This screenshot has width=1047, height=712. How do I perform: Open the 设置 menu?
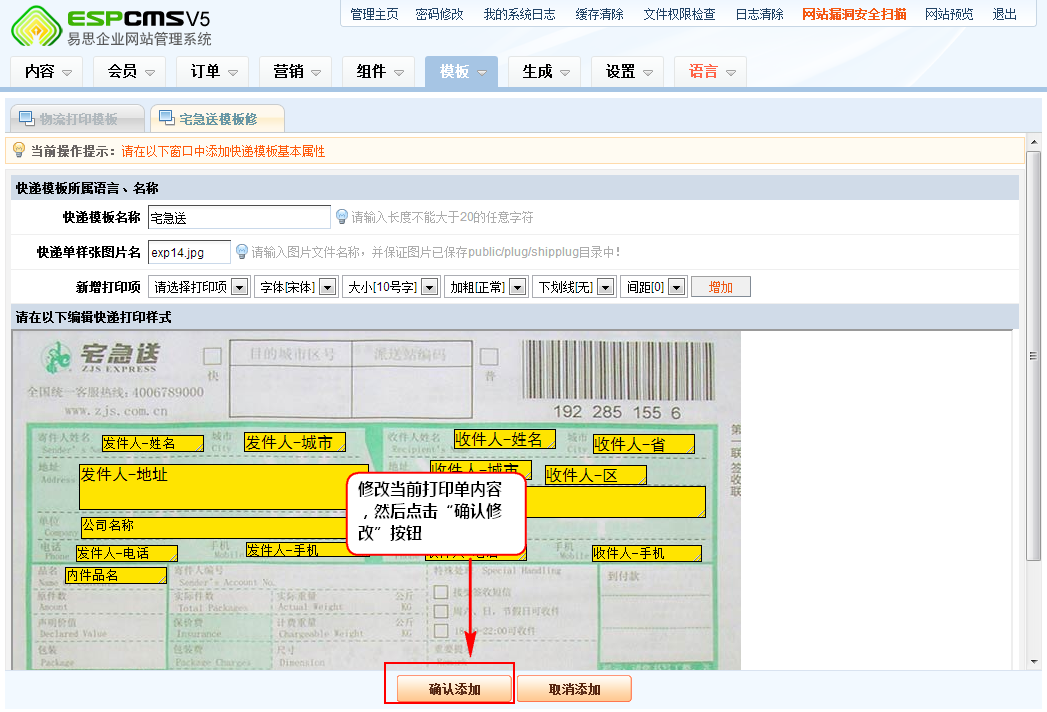(627, 71)
